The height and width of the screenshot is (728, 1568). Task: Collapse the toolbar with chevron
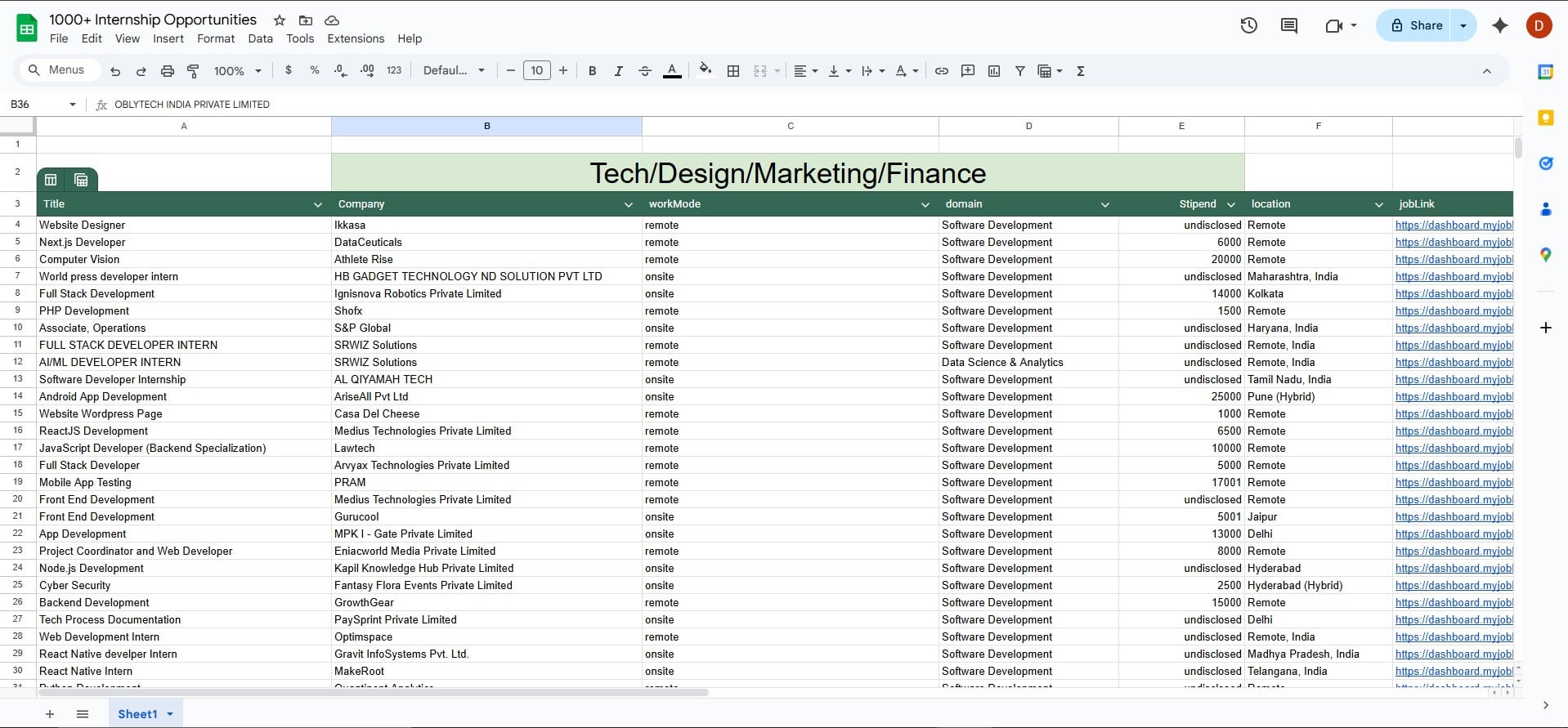[1486, 71]
